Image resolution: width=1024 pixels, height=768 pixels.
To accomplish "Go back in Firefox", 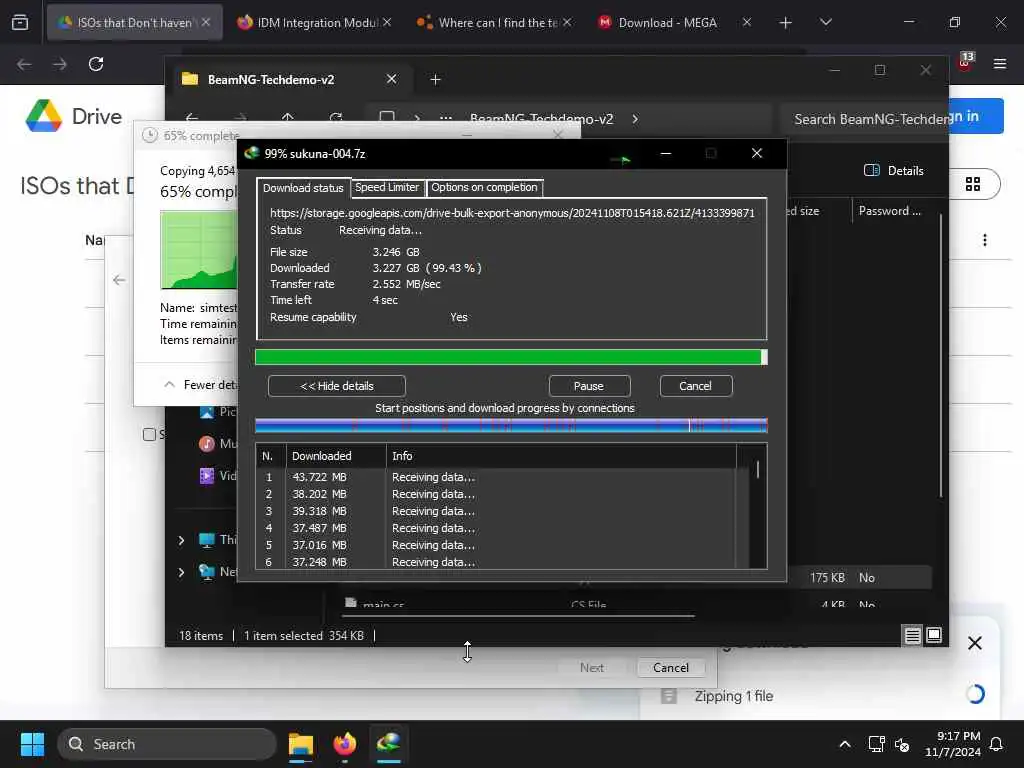I will (24, 64).
